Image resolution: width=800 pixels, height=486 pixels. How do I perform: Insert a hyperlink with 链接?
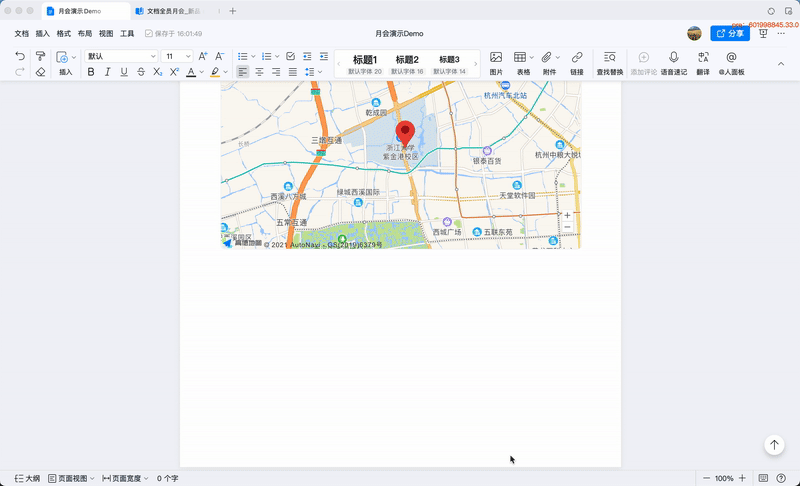(577, 64)
